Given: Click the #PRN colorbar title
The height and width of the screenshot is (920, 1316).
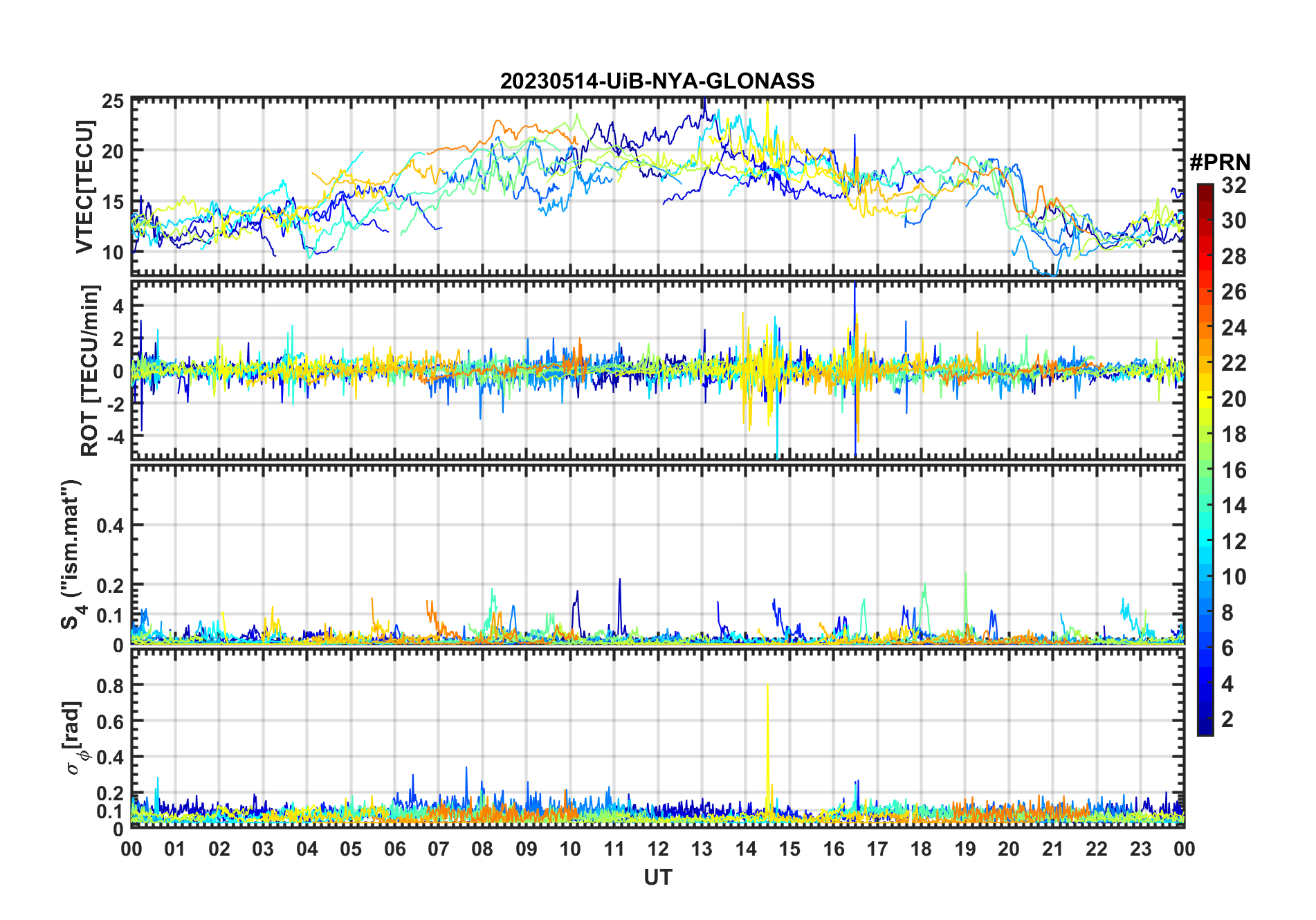Looking at the screenshot, I should pos(1221,163).
